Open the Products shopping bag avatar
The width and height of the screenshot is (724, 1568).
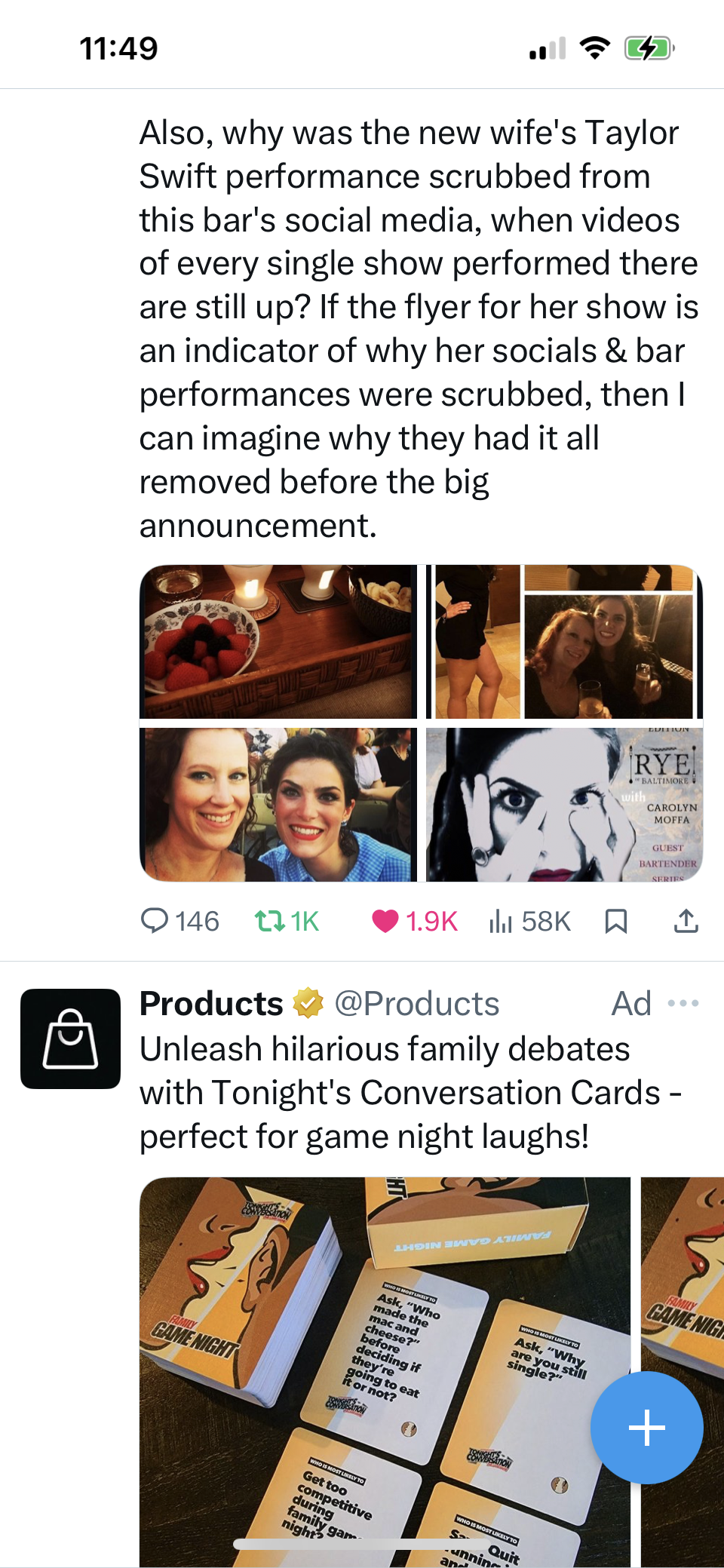coord(70,1039)
